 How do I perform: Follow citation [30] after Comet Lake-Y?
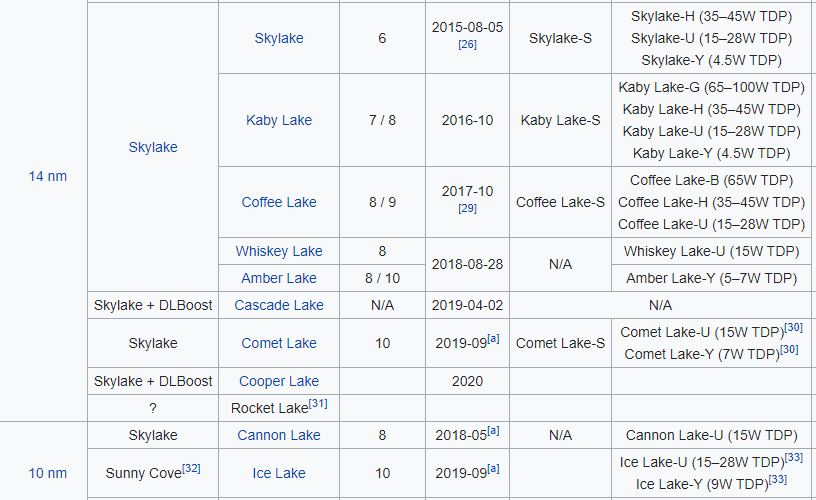pyautogui.click(x=789, y=349)
